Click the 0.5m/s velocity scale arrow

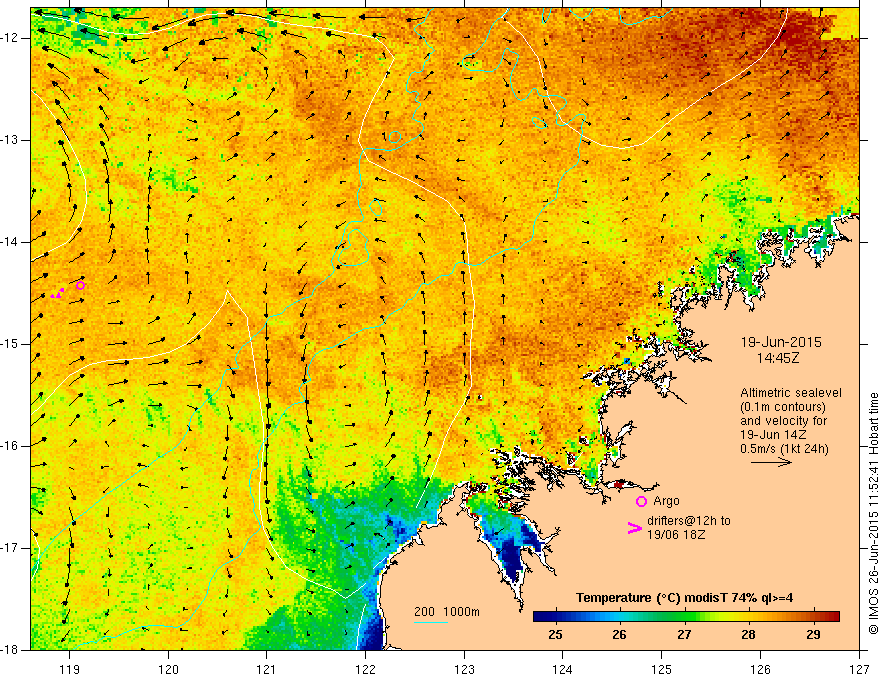(771, 462)
